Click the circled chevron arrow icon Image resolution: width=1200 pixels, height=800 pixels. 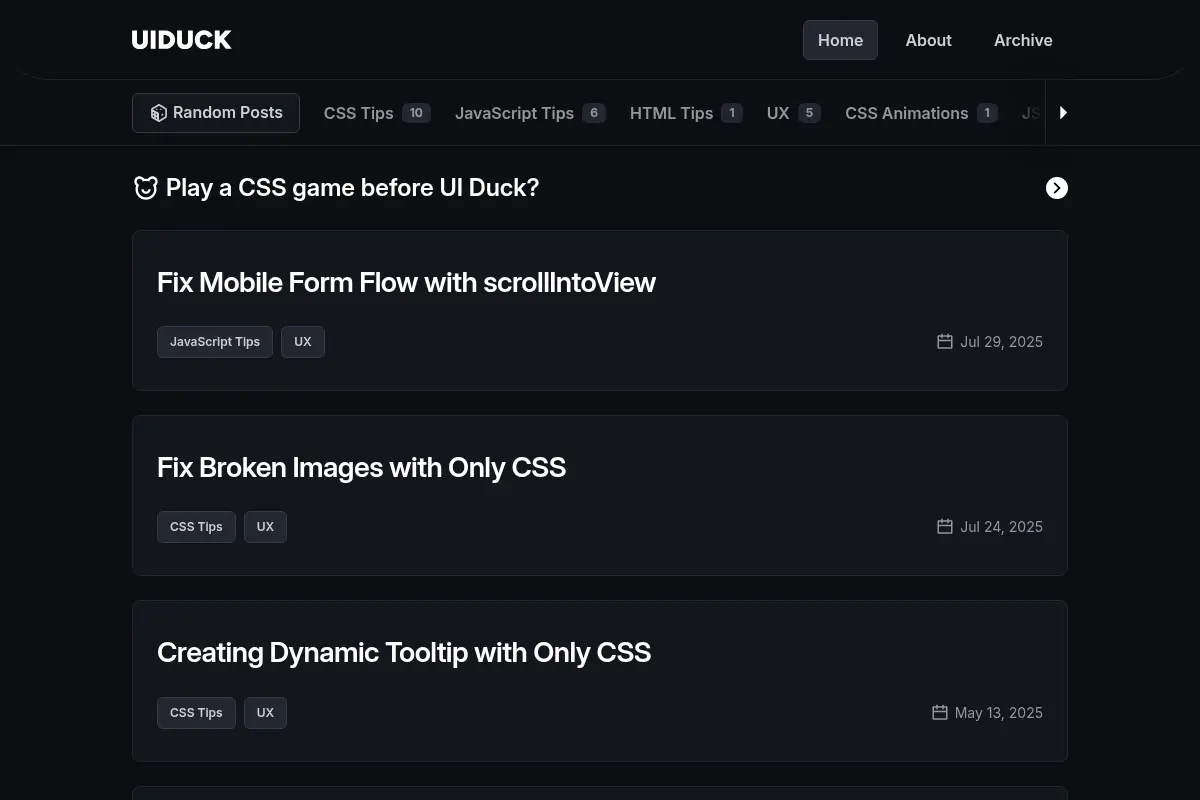1057,188
